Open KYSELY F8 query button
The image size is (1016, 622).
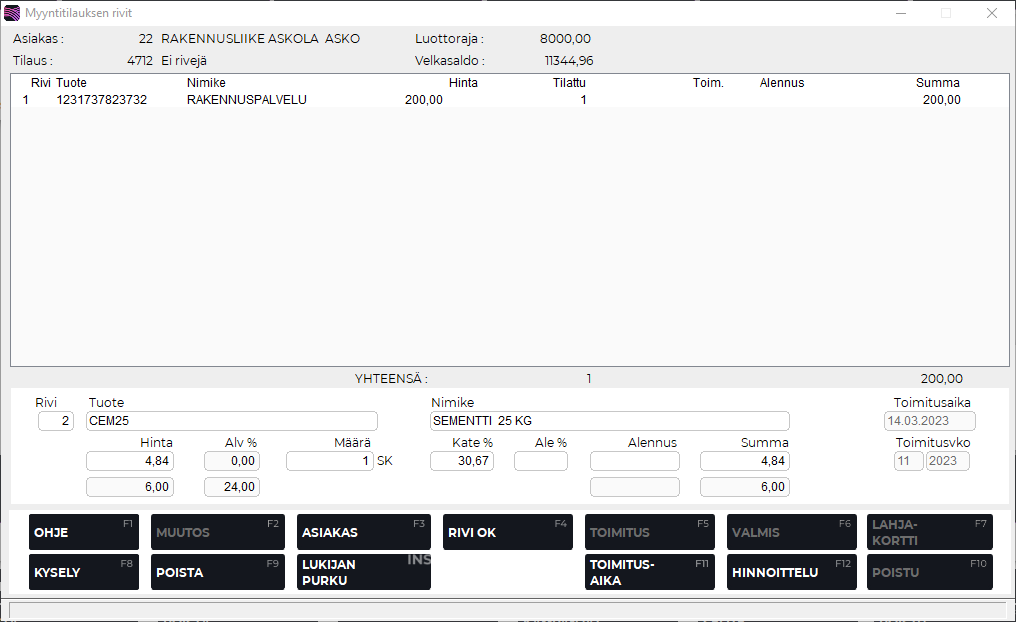[x=82, y=572]
